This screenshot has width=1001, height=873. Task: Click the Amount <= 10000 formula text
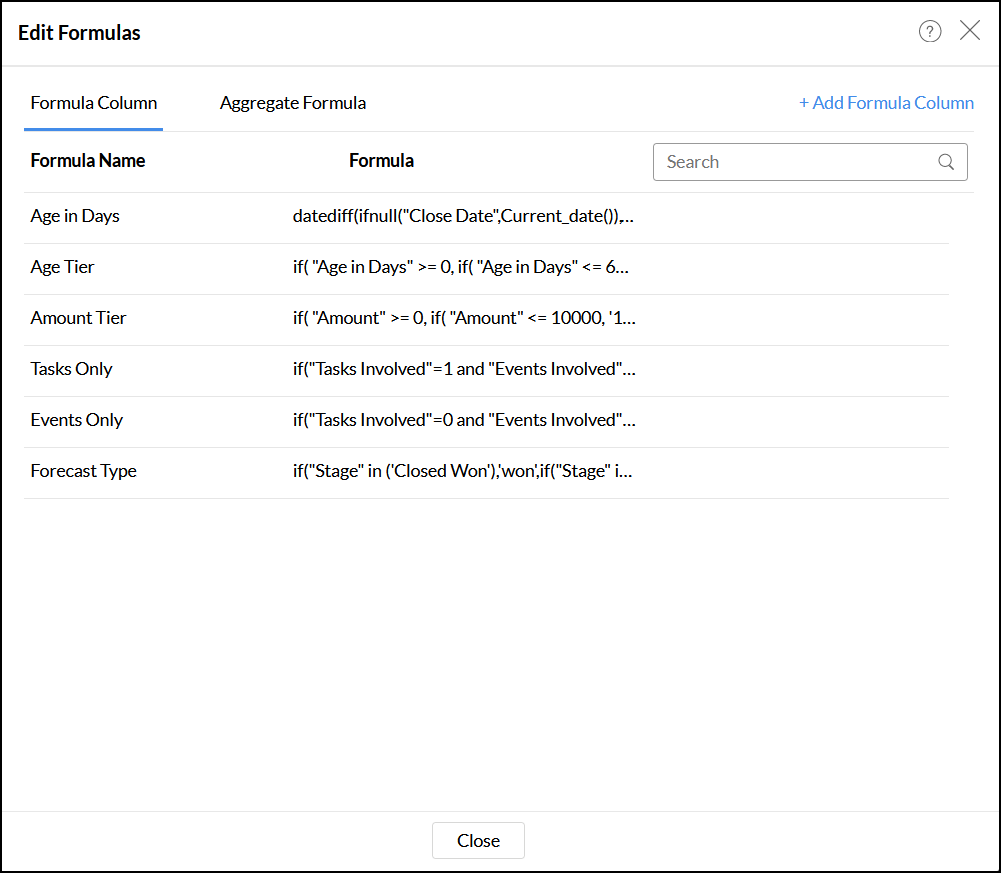[464, 318]
